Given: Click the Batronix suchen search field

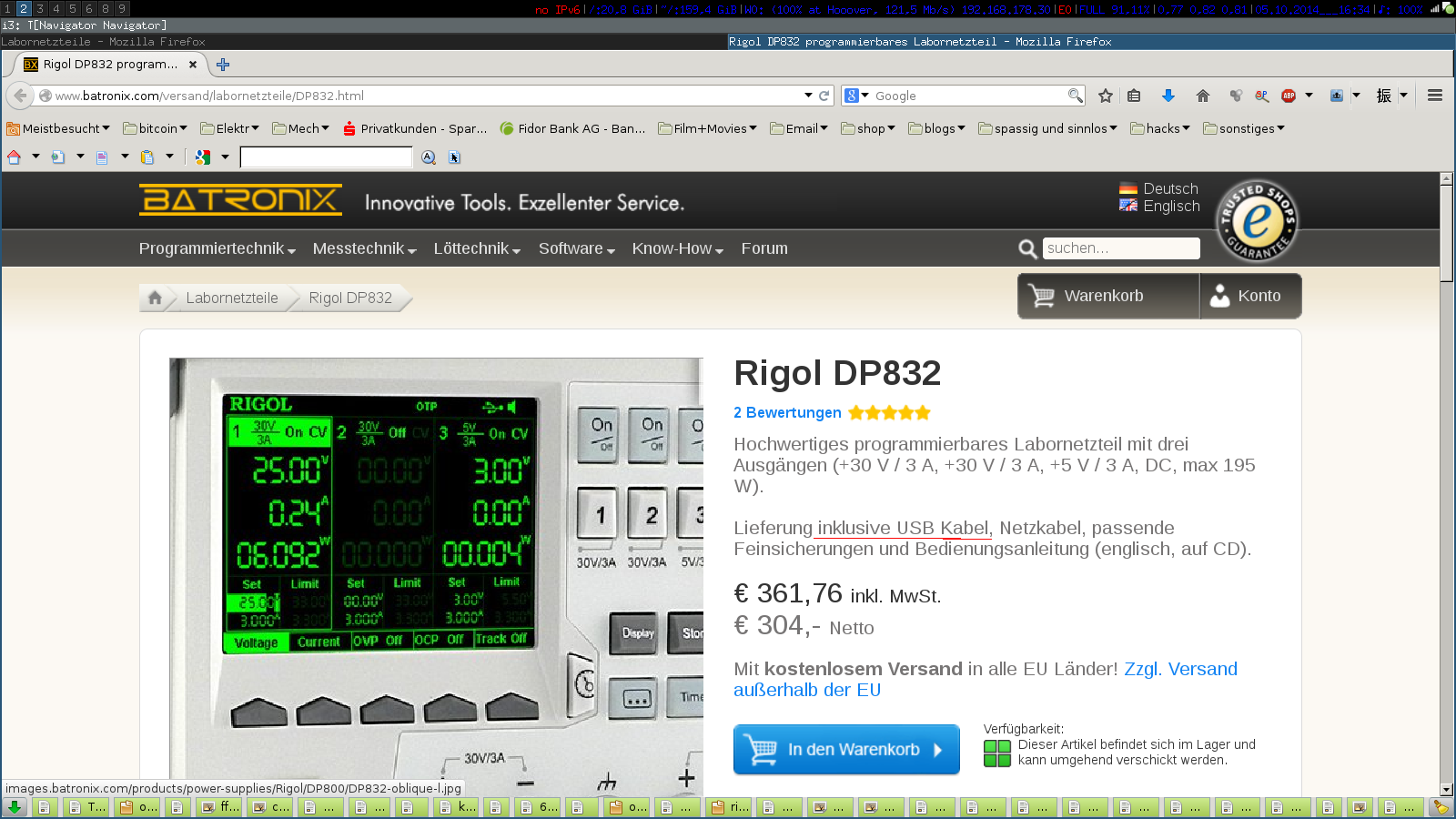Looking at the screenshot, I should [1121, 248].
